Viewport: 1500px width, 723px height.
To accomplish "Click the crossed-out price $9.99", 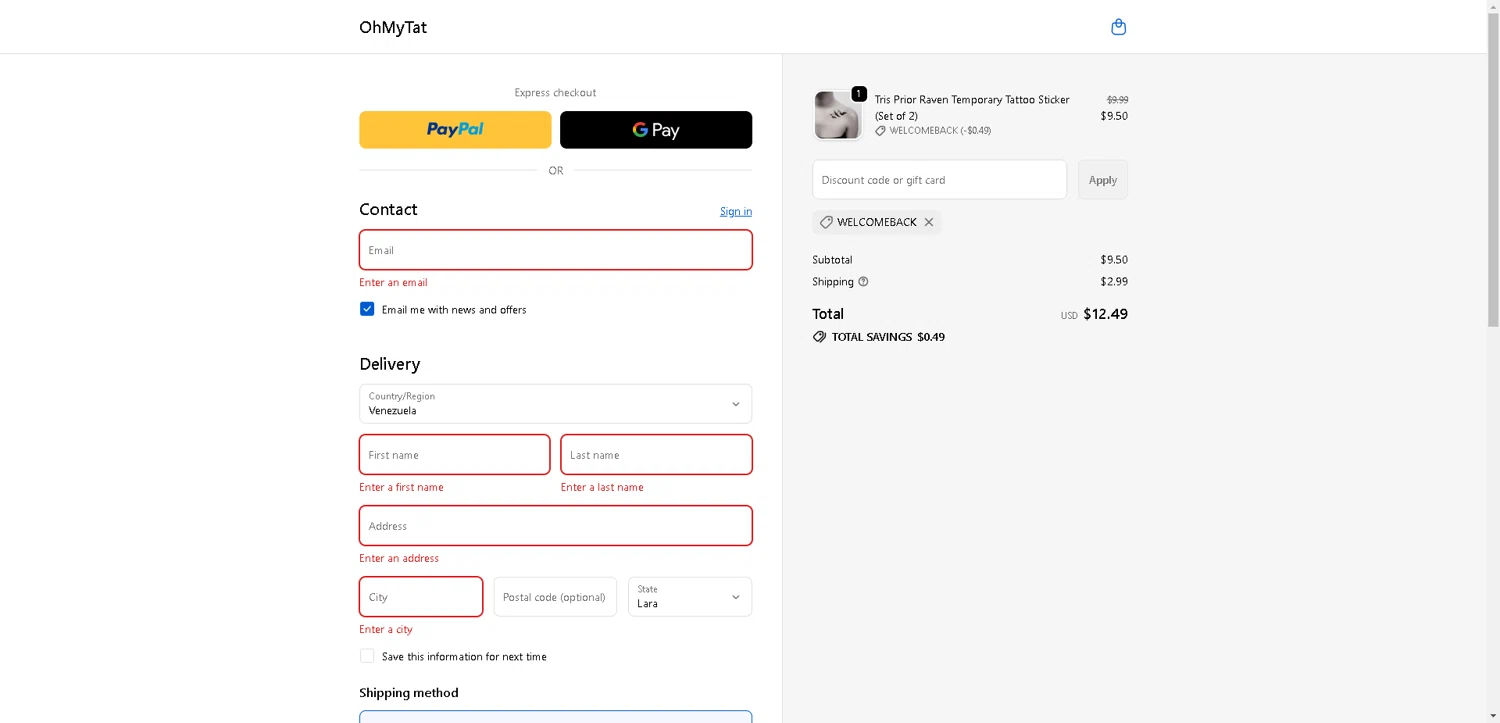I will pos(1117,100).
